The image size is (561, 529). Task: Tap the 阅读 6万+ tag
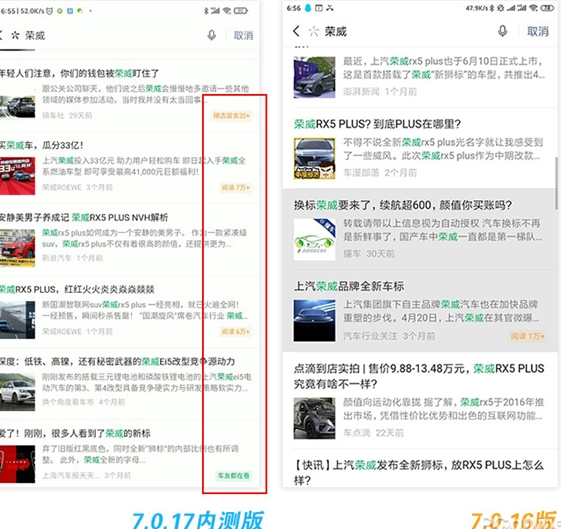point(235,332)
